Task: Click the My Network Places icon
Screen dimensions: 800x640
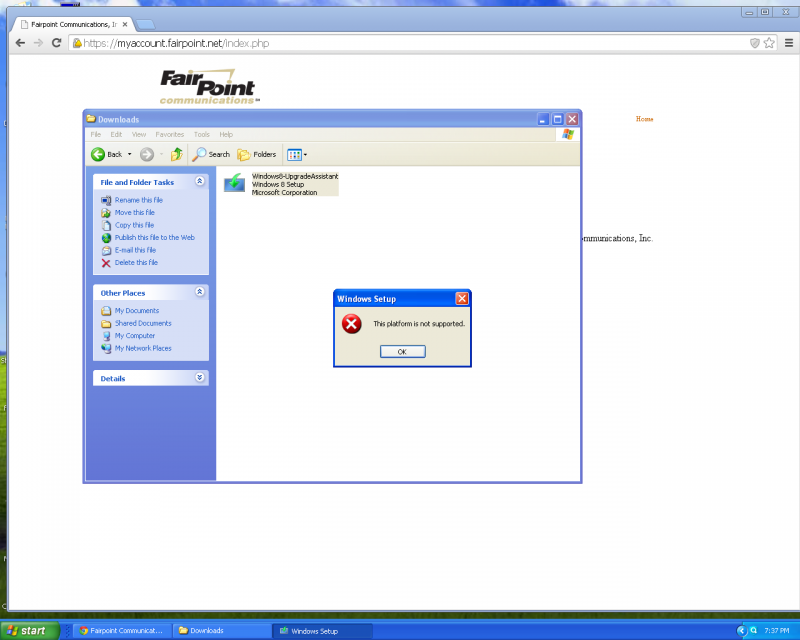Action: [x=106, y=349]
